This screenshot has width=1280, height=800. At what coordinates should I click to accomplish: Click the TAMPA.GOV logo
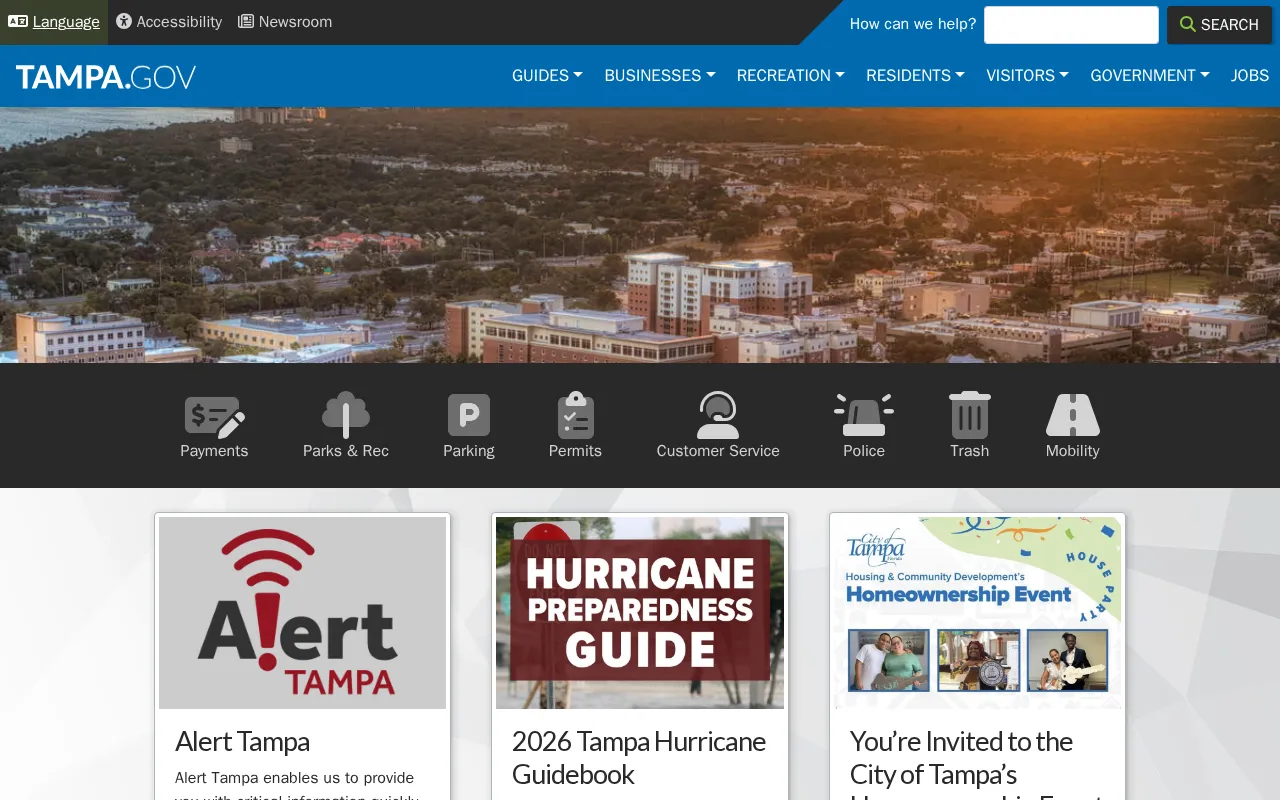(106, 77)
